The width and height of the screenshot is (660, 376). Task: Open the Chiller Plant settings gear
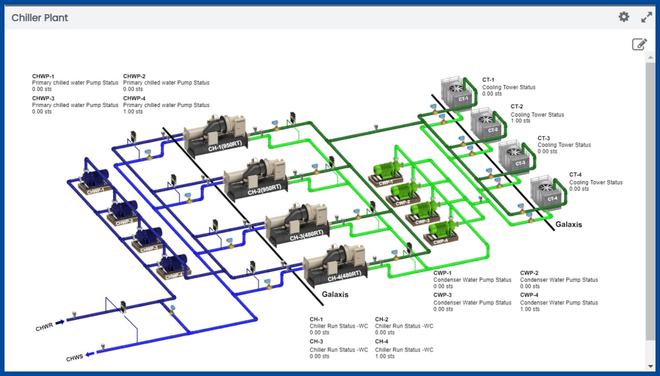(624, 17)
